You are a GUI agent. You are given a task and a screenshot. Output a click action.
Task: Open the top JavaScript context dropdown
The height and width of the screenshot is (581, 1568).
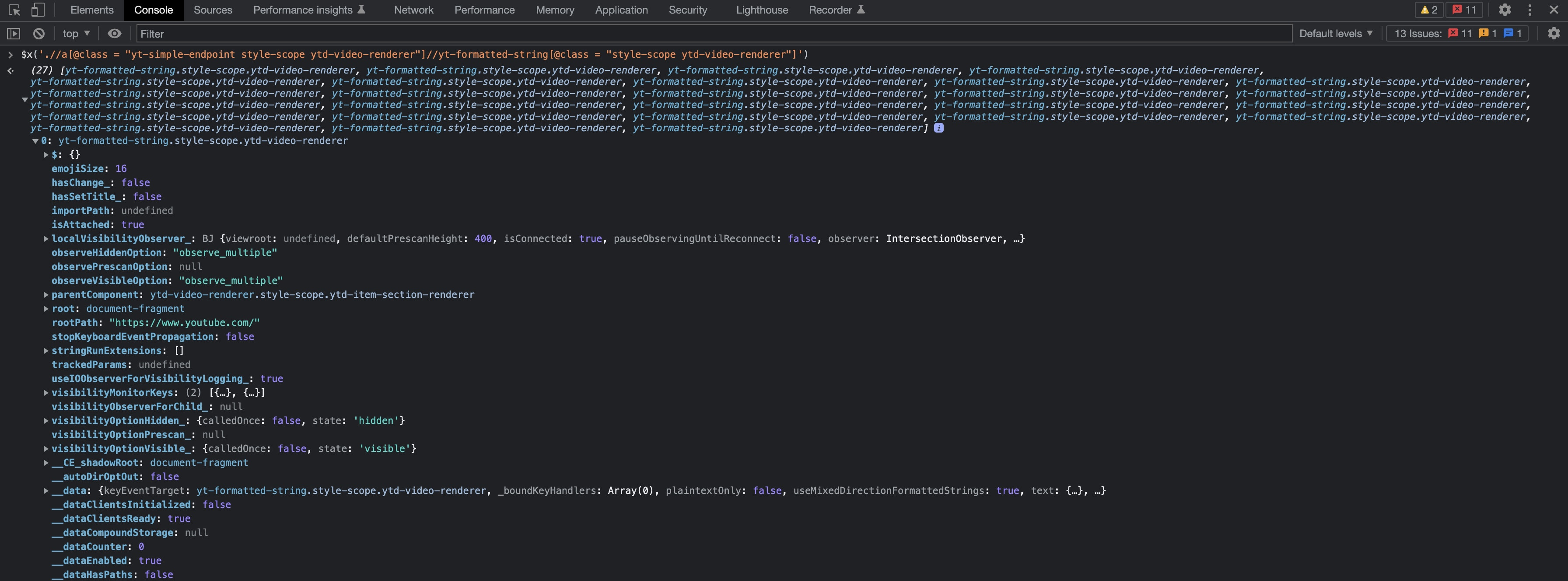tap(76, 33)
